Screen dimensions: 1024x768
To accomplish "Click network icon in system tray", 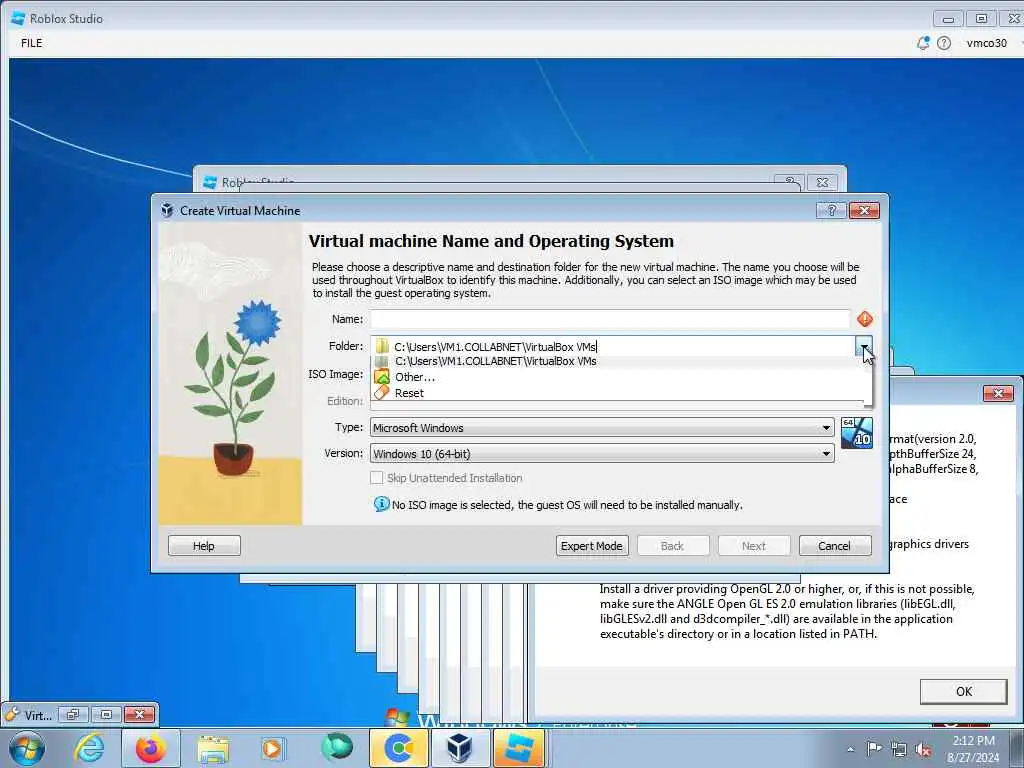I will pos(899,750).
